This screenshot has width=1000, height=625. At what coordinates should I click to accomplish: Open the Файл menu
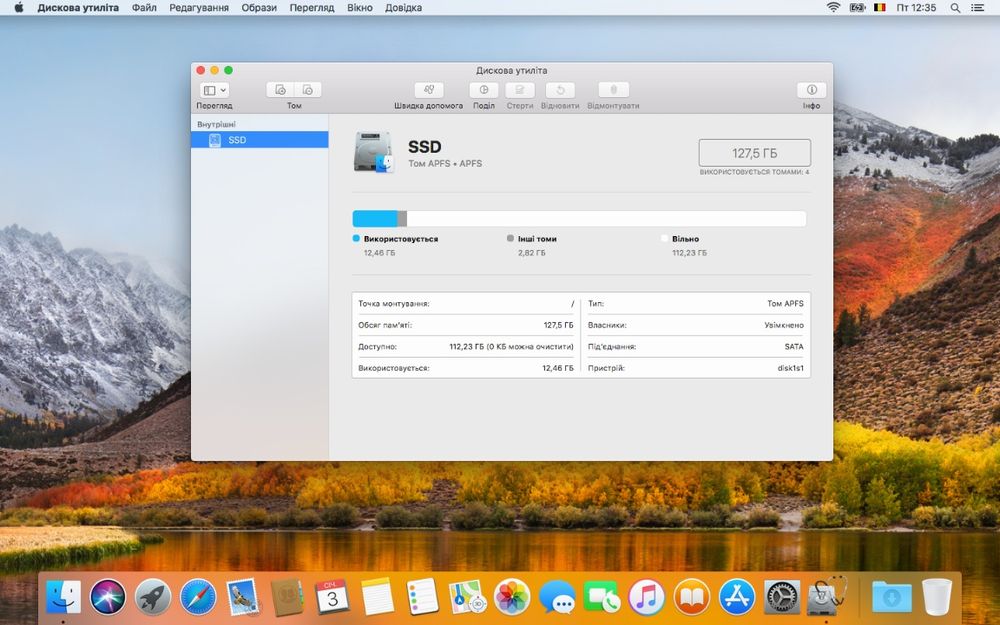point(144,8)
